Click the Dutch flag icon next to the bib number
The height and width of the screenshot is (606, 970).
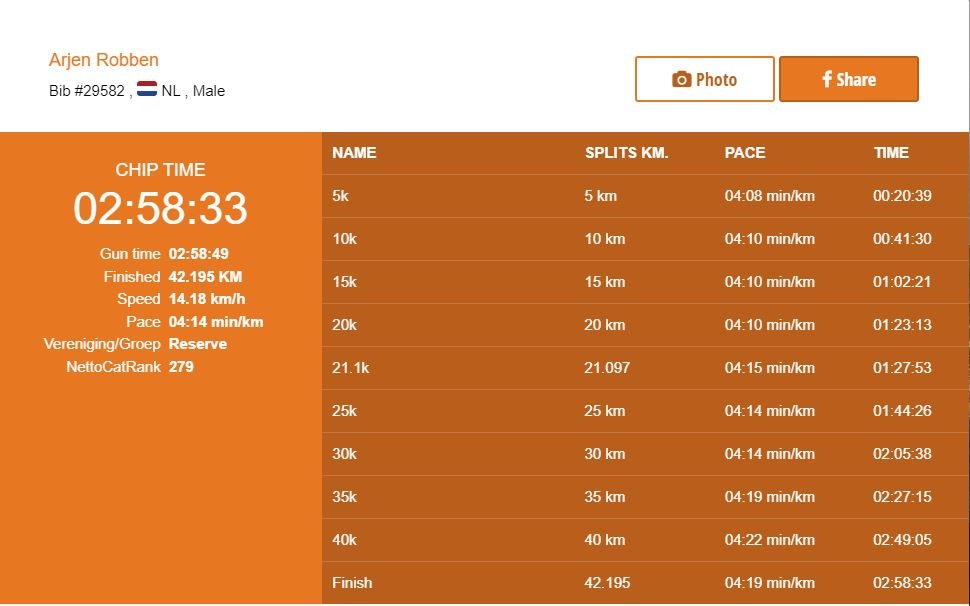pos(146,90)
